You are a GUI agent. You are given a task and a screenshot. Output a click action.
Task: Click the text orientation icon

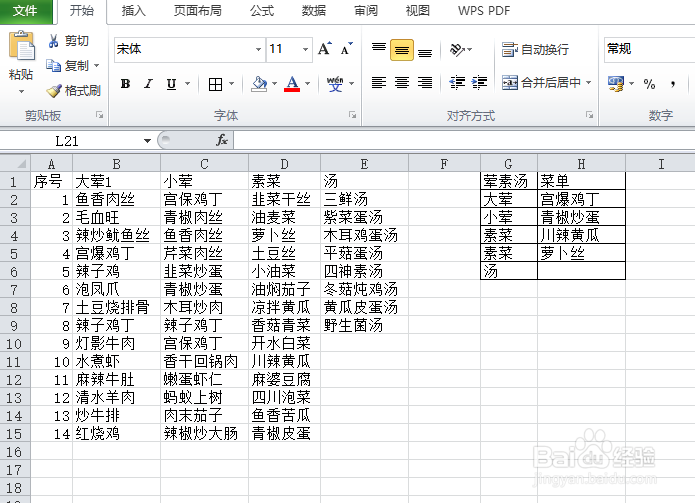coord(458,49)
